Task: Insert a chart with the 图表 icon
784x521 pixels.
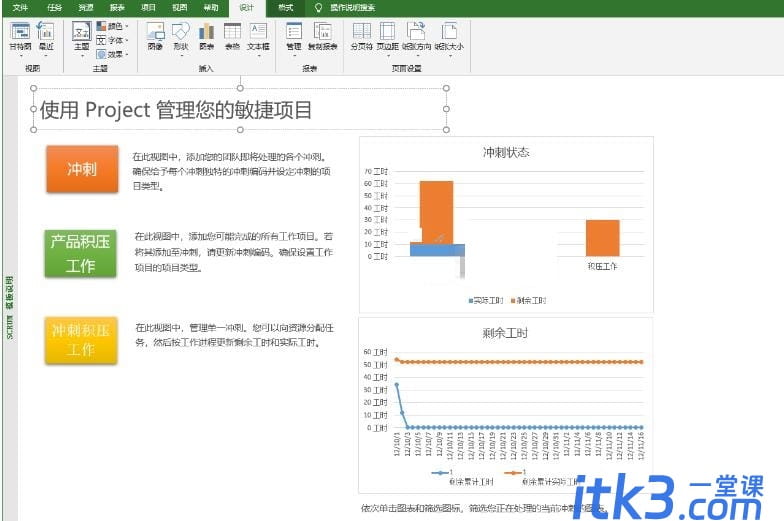Action: [206, 31]
